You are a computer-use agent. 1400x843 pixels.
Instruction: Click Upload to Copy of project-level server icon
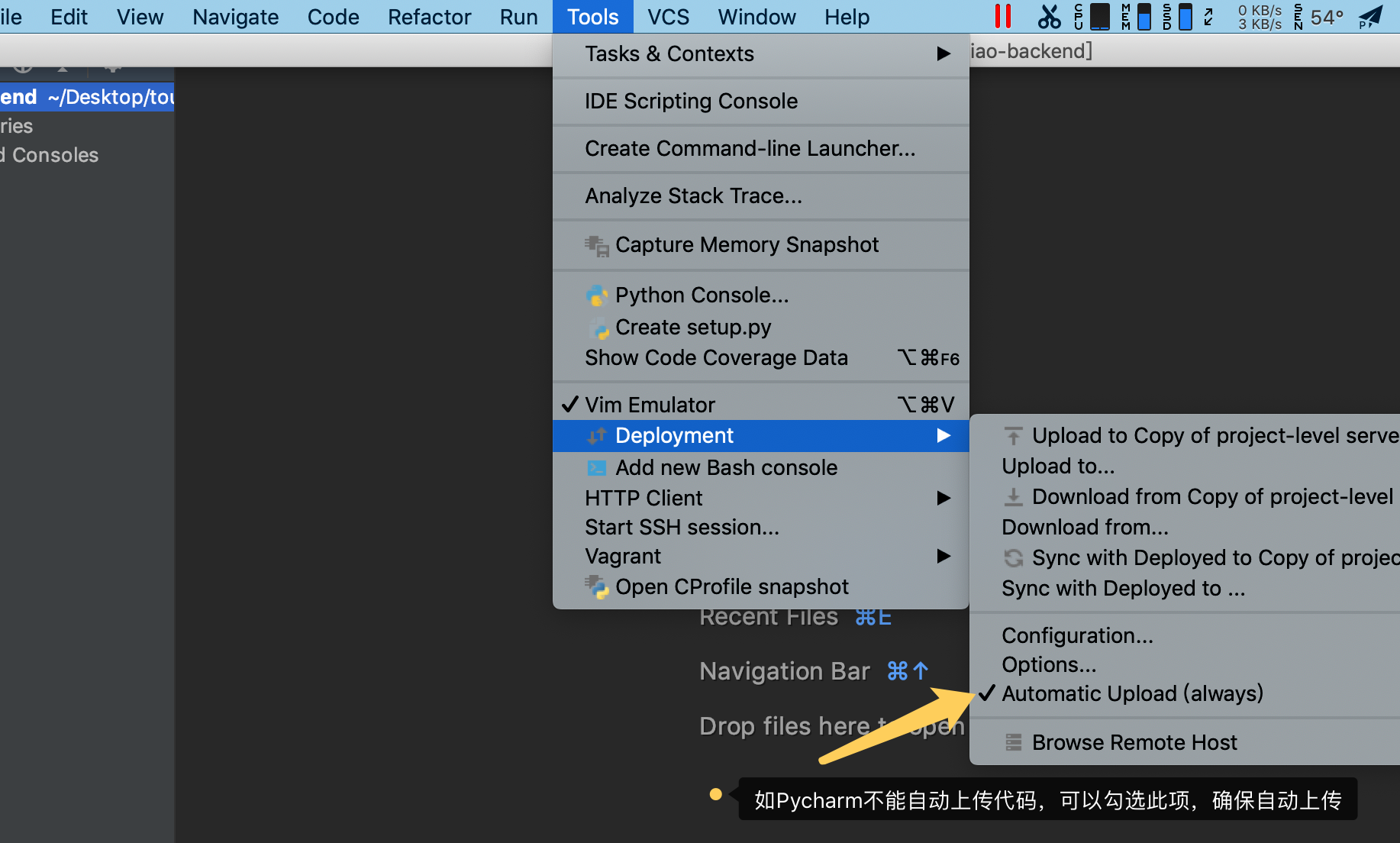[1013, 436]
